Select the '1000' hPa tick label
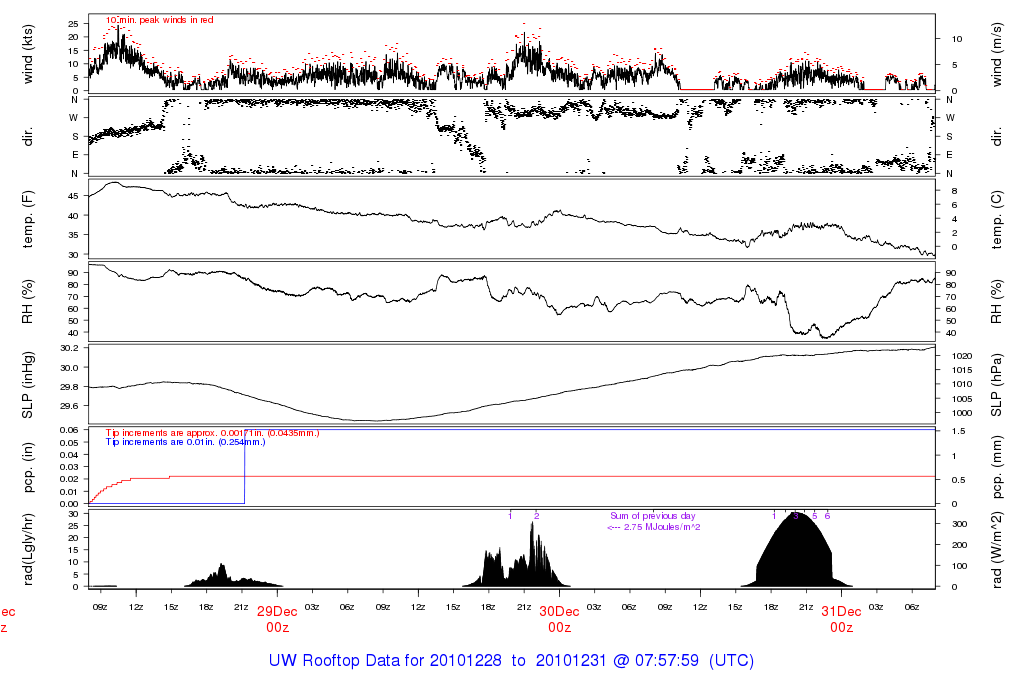Image resolution: width=1024 pixels, height=700 pixels. coord(962,413)
